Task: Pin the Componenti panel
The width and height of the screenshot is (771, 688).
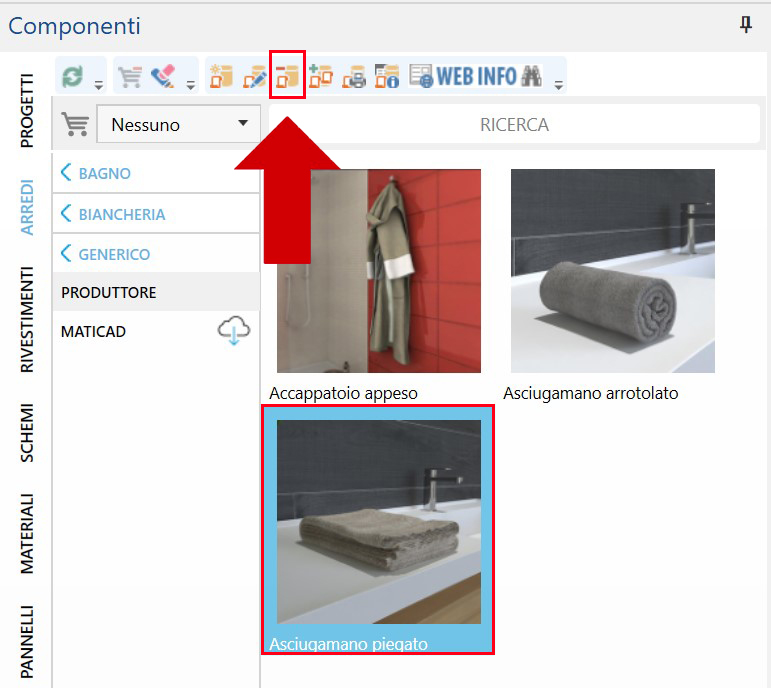Action: point(746,24)
